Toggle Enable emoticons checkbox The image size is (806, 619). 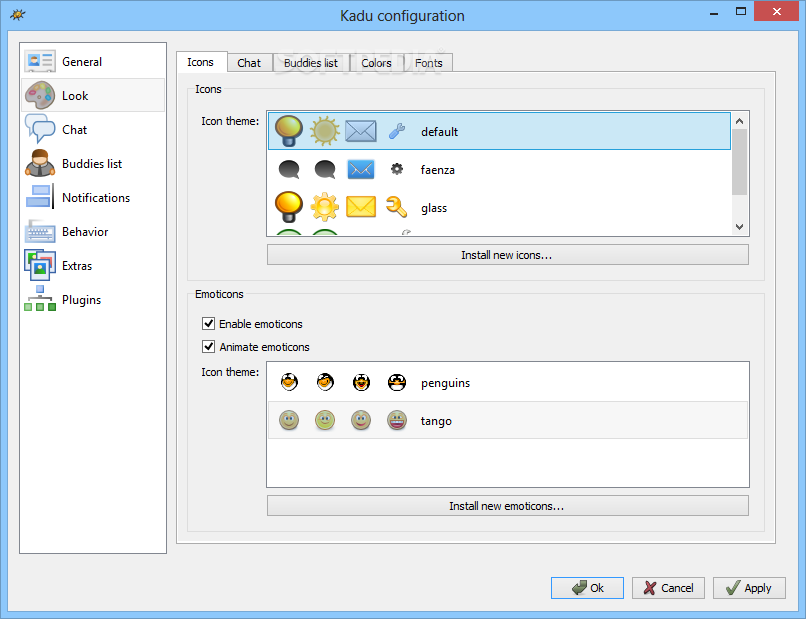(208, 323)
